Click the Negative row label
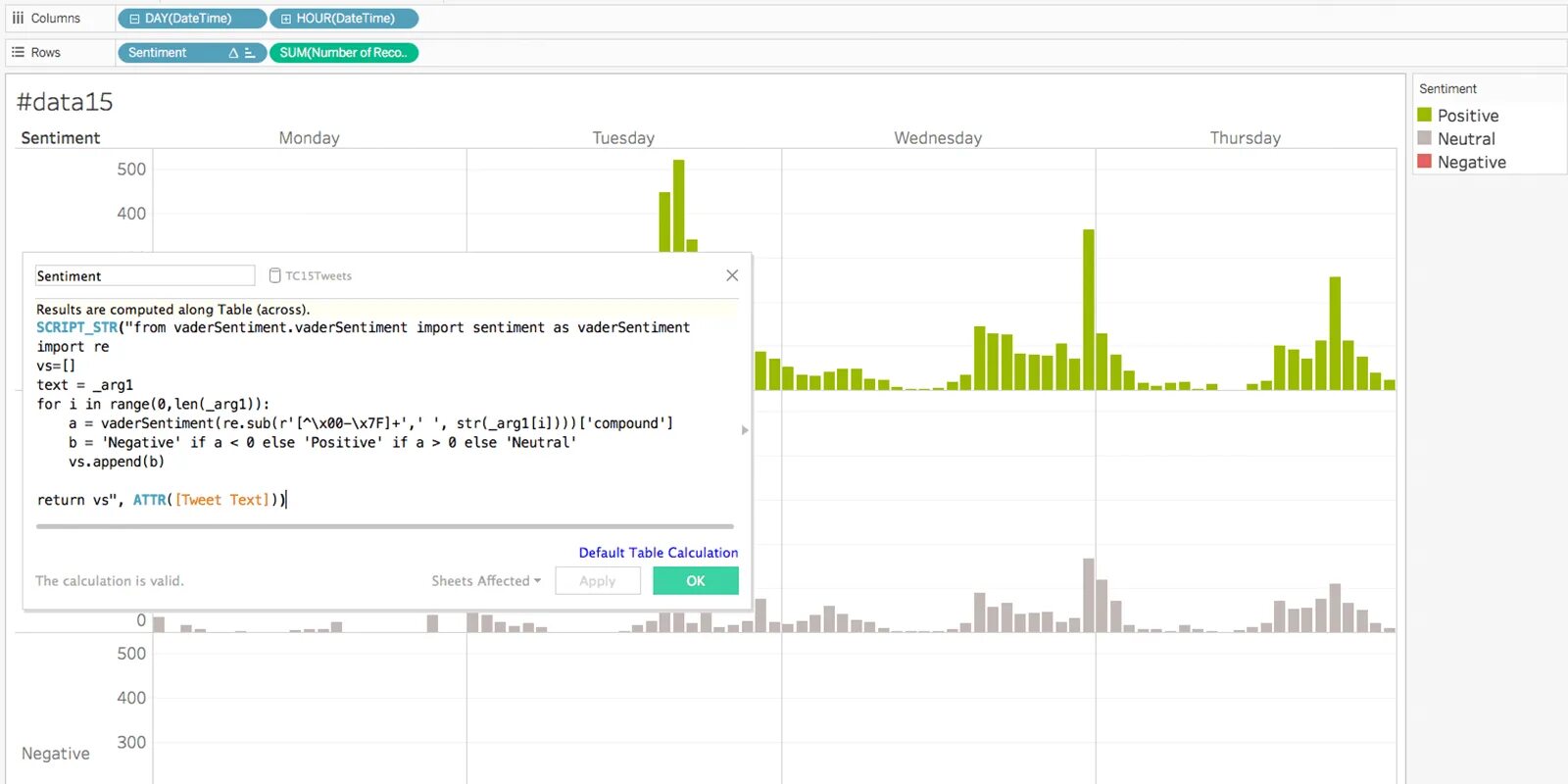1568x784 pixels. 56,754
